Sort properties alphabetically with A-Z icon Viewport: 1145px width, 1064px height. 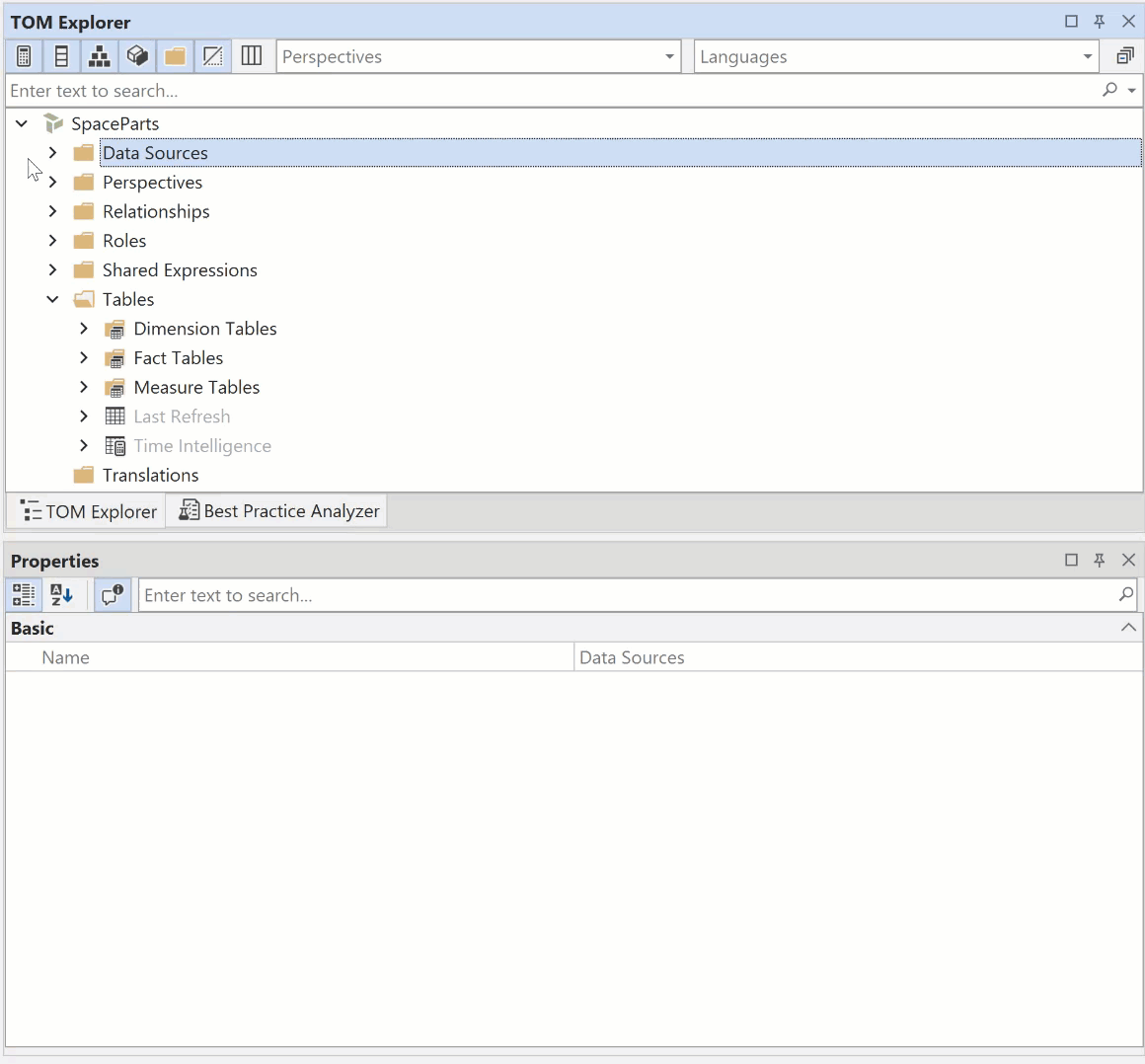(62, 595)
